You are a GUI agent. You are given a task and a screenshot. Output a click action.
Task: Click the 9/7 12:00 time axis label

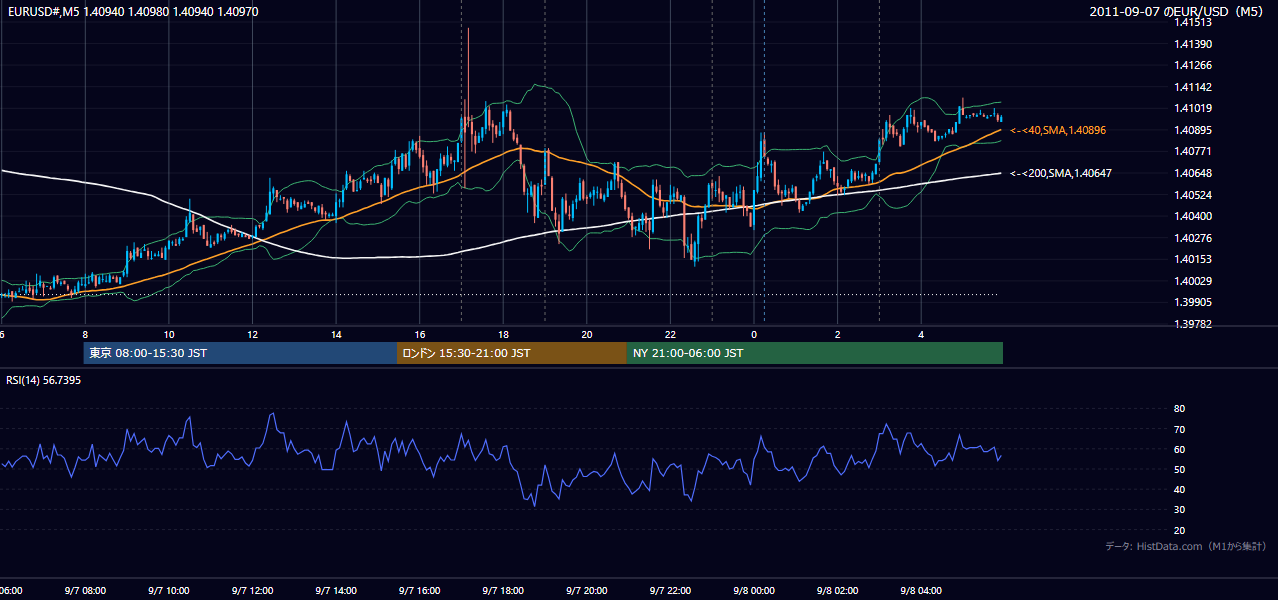click(x=252, y=591)
